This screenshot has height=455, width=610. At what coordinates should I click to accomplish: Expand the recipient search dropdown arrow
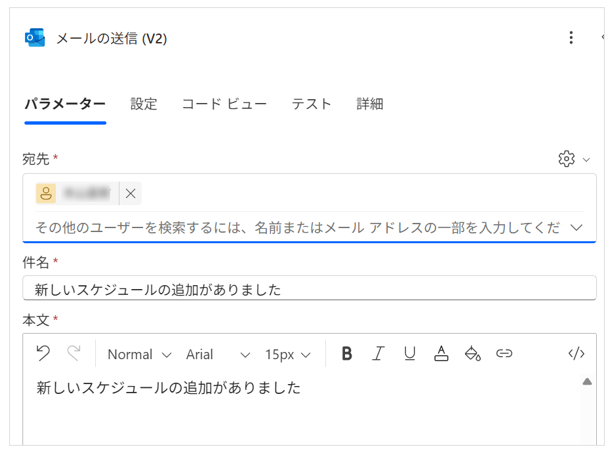click(576, 227)
